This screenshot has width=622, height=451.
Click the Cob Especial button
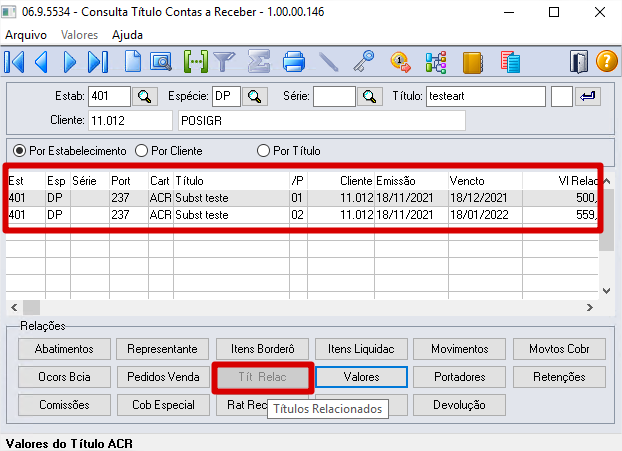(x=163, y=405)
